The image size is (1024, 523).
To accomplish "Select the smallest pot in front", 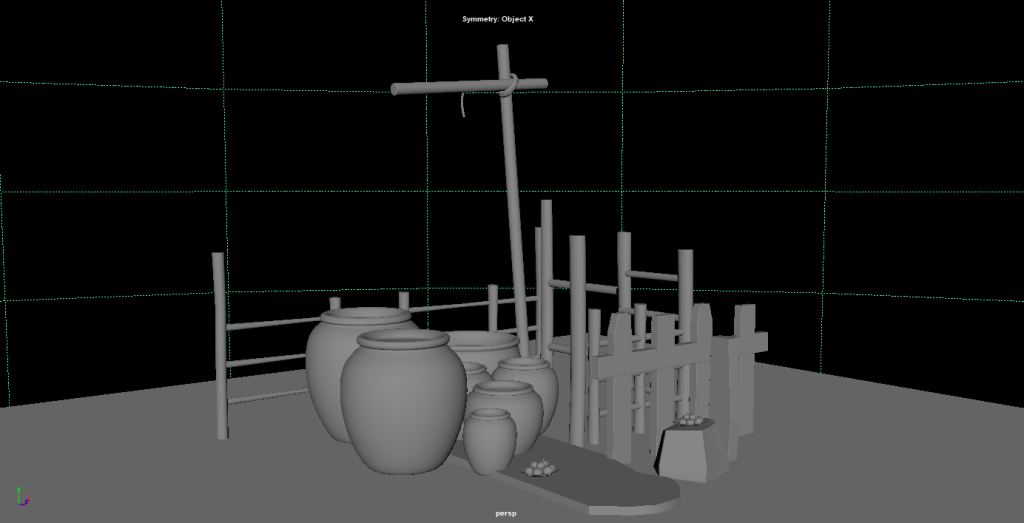I will [x=489, y=441].
